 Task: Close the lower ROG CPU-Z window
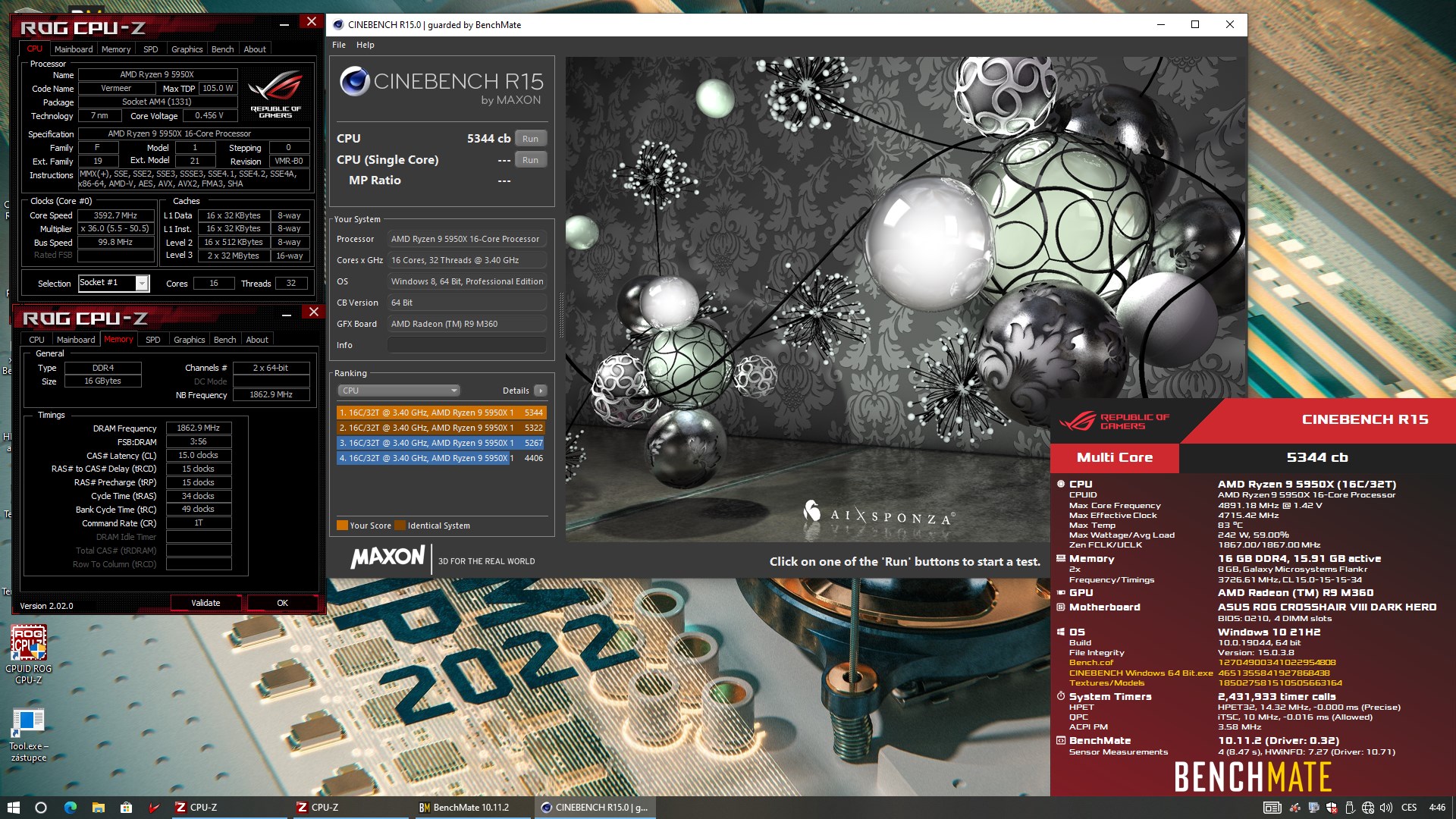coord(313,312)
